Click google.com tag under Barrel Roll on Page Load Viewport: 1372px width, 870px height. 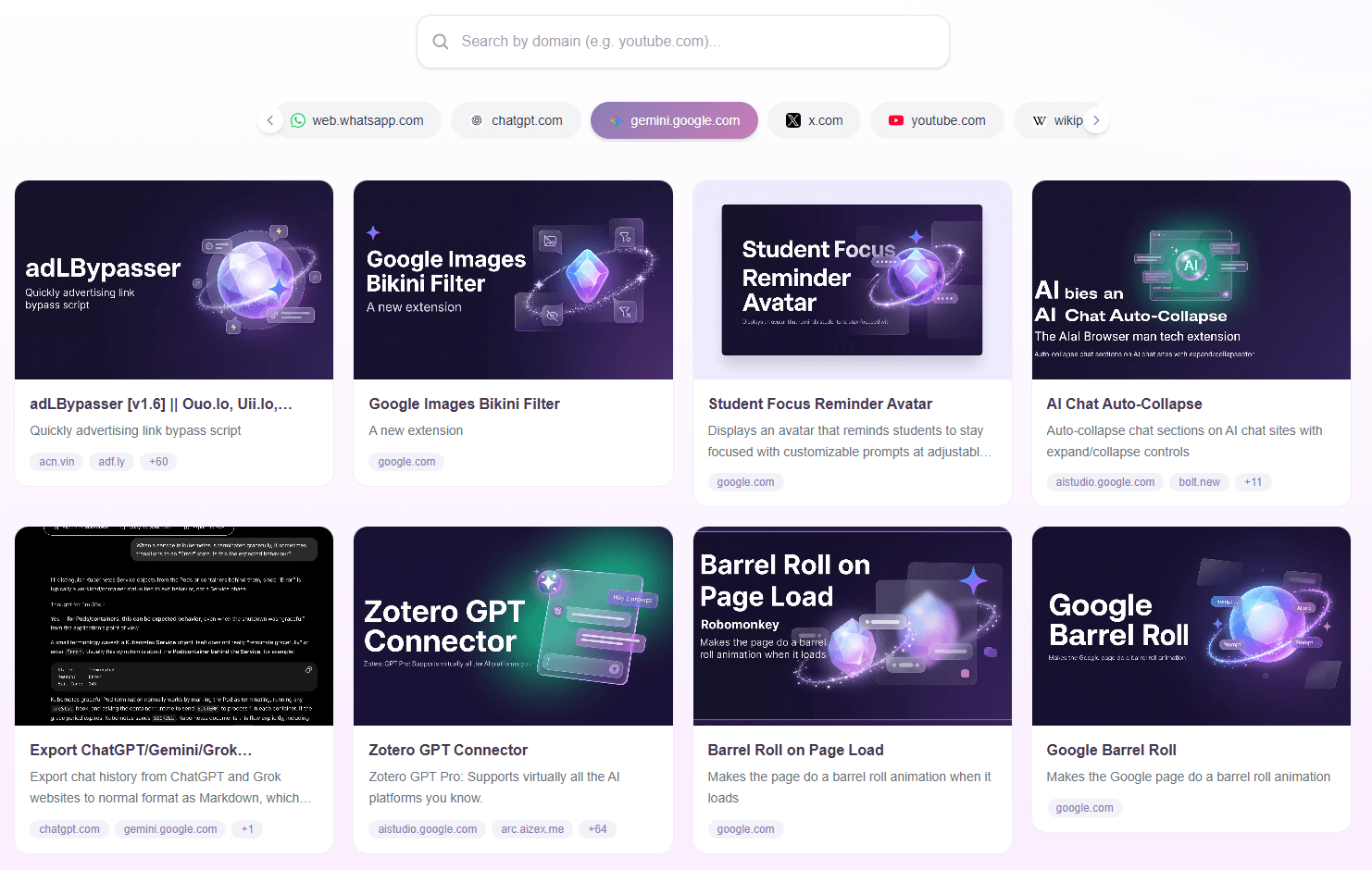coord(745,829)
